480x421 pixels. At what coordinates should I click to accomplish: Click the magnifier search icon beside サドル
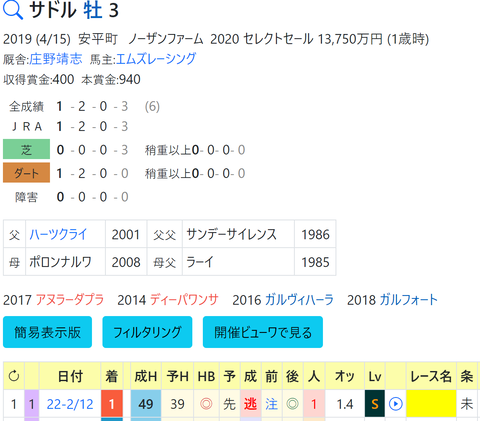13,10
